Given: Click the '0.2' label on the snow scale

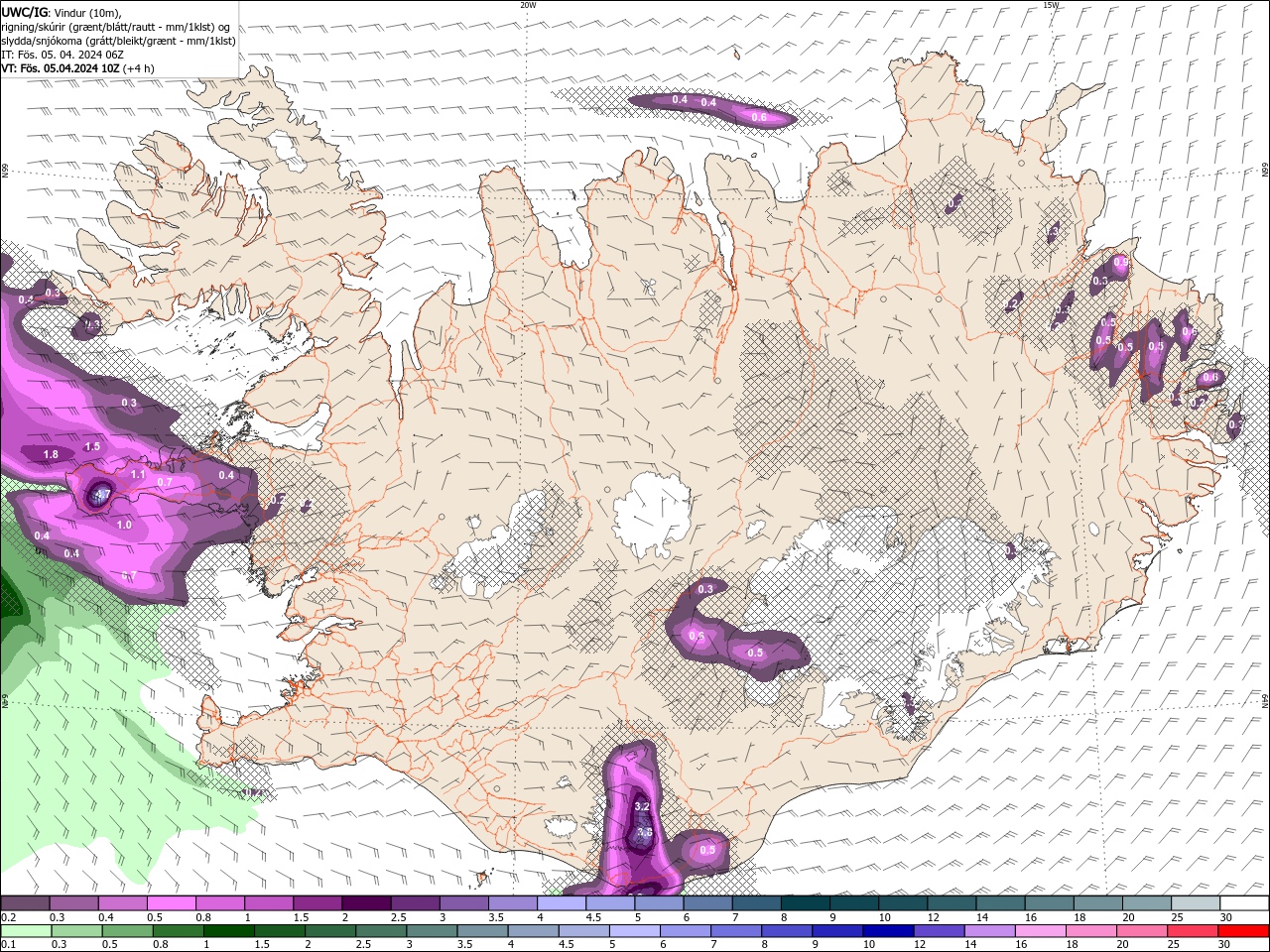Looking at the screenshot, I should tap(8, 917).
